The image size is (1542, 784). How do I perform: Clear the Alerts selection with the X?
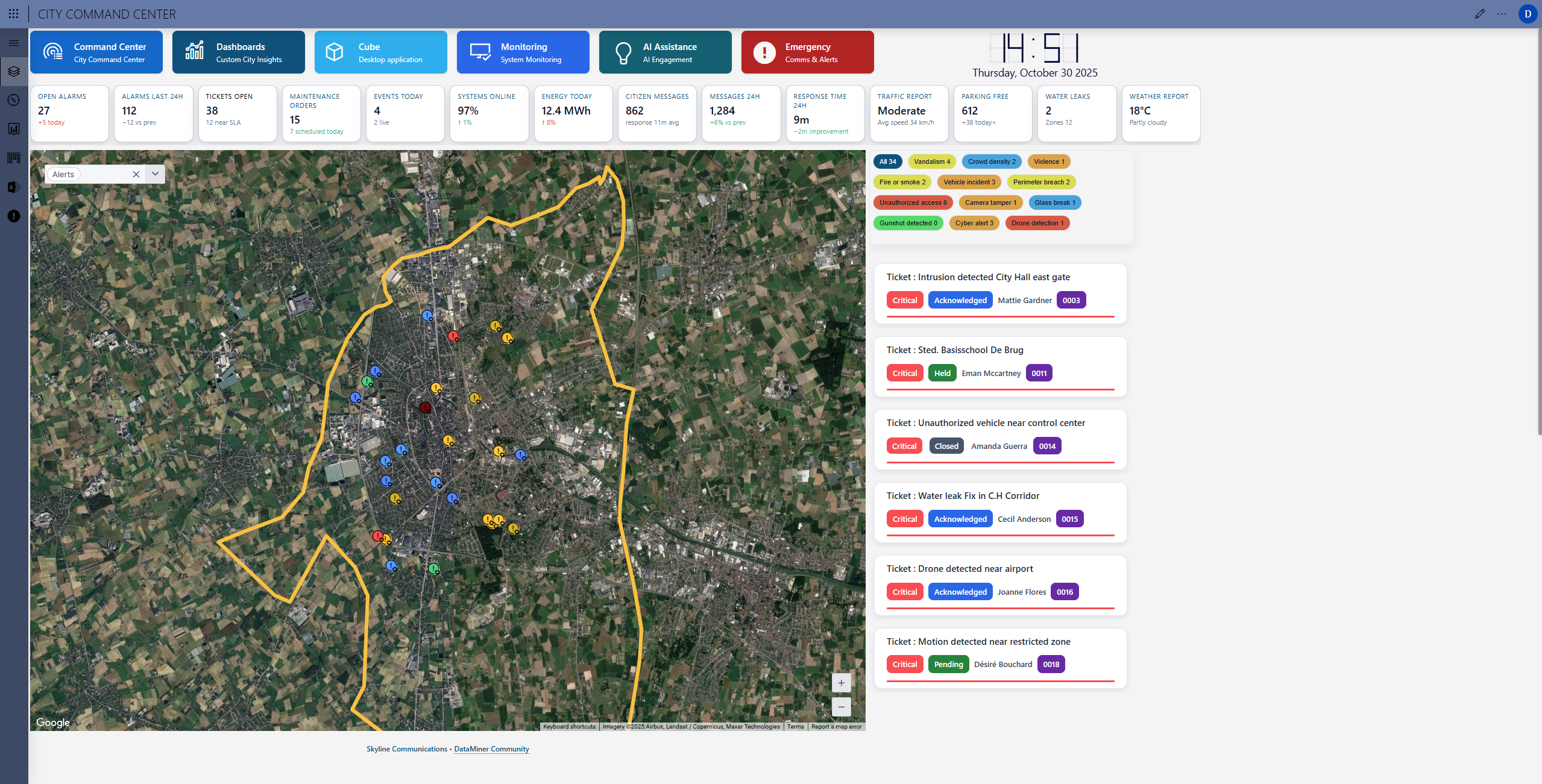point(136,174)
